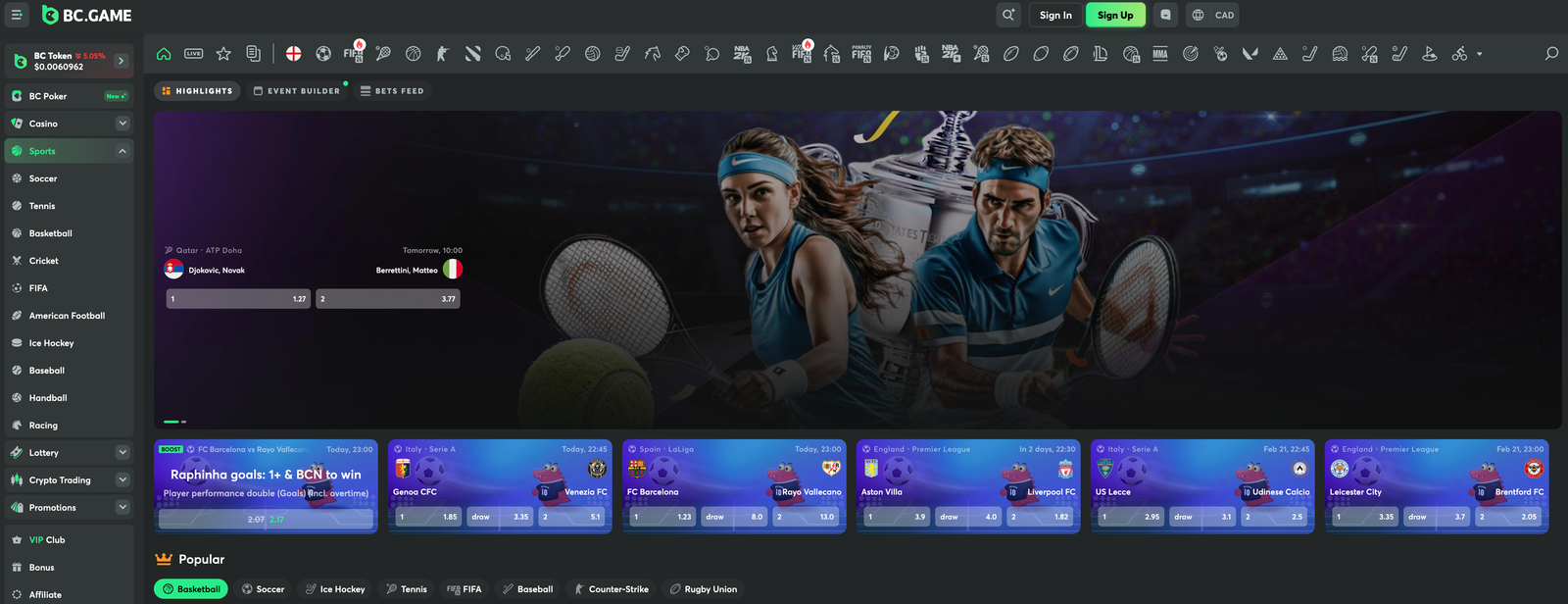Image resolution: width=1568 pixels, height=604 pixels.
Task: Select the cycling sport icon
Action: tap(1459, 54)
